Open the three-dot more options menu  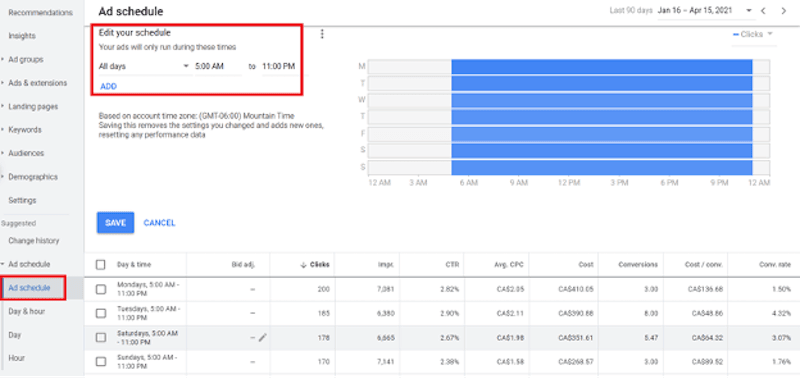[322, 34]
